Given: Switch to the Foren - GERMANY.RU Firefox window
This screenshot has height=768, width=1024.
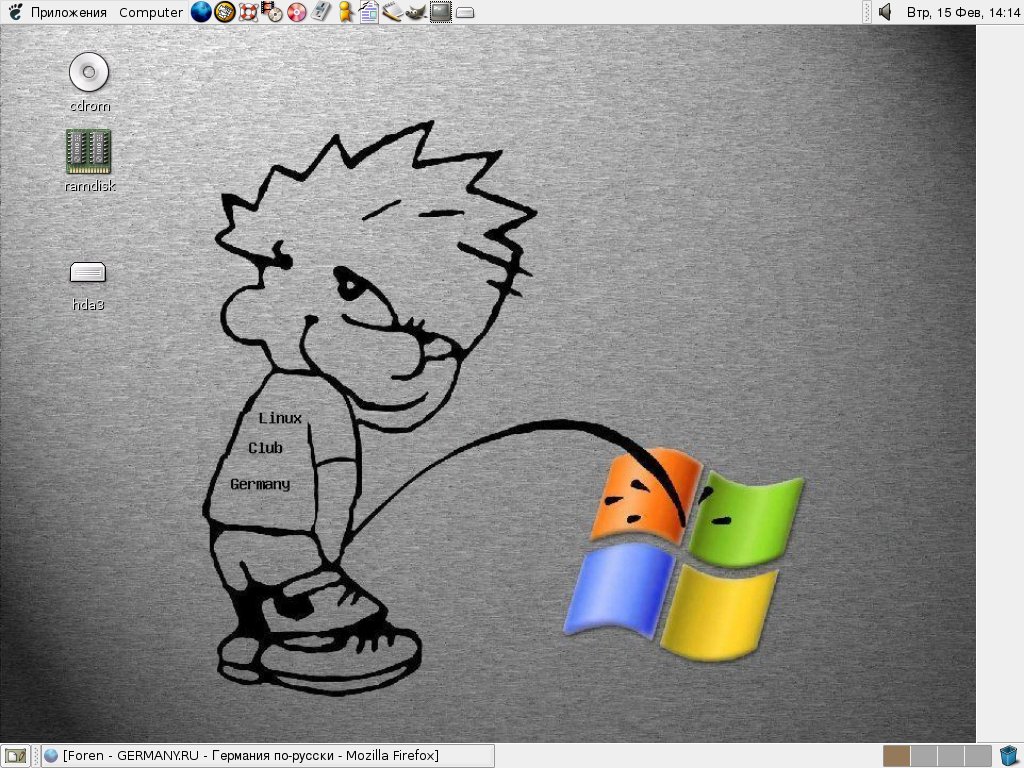Looking at the screenshot, I should click(x=267, y=756).
